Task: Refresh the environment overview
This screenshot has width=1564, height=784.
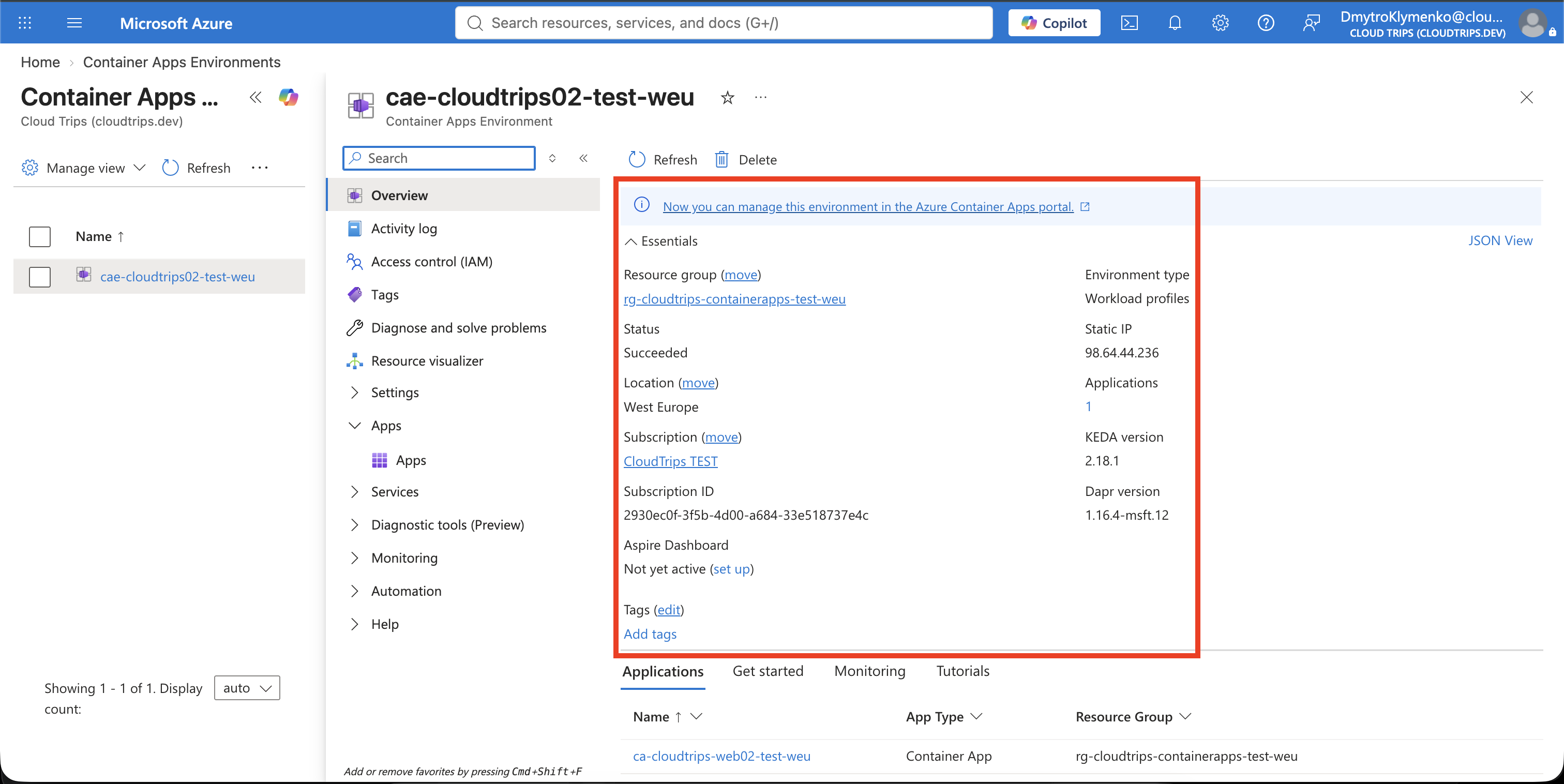Action: (663, 160)
